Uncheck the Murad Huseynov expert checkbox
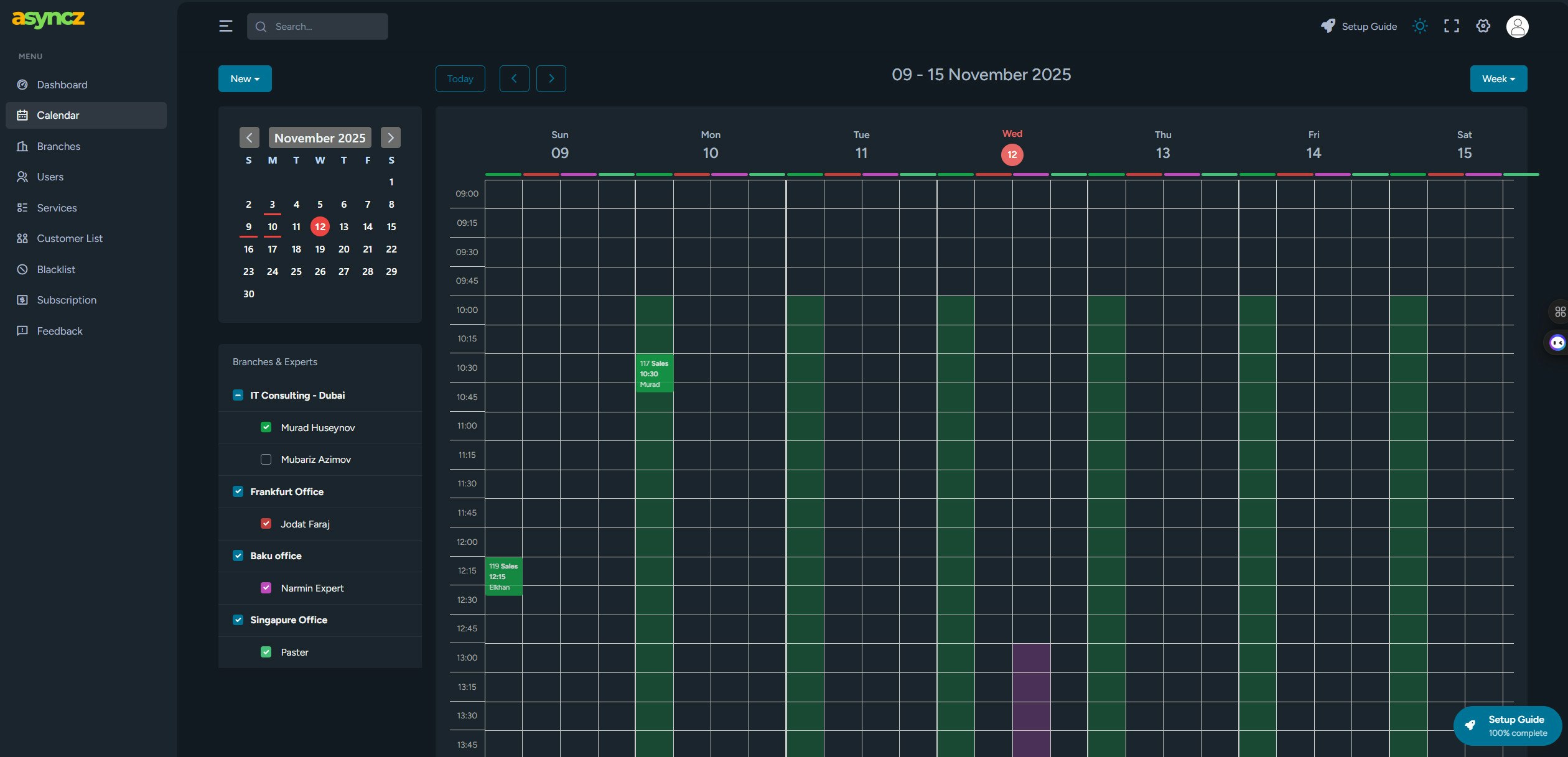Screen dimensions: 1568x757 pos(266,427)
